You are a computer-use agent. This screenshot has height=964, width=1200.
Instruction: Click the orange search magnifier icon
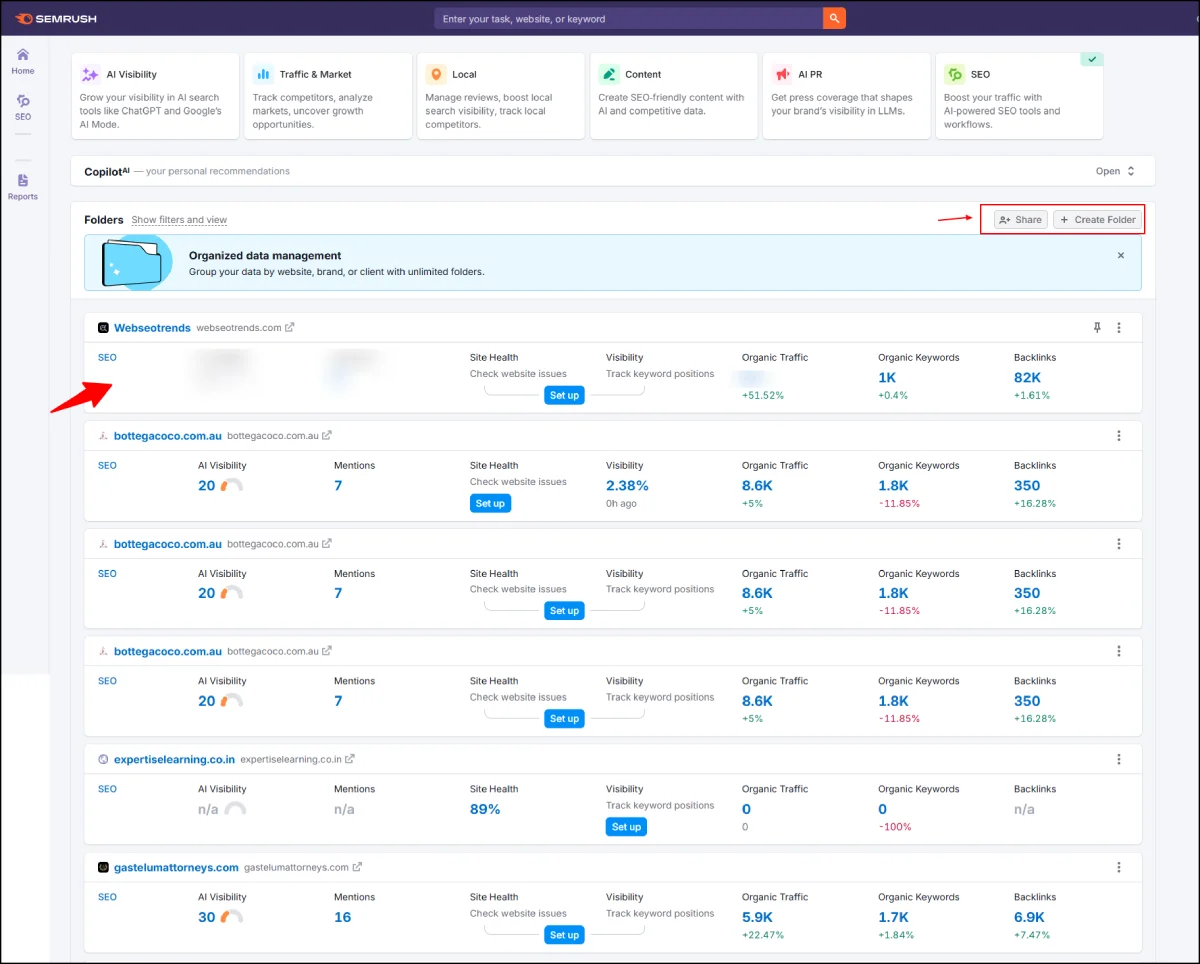834,18
